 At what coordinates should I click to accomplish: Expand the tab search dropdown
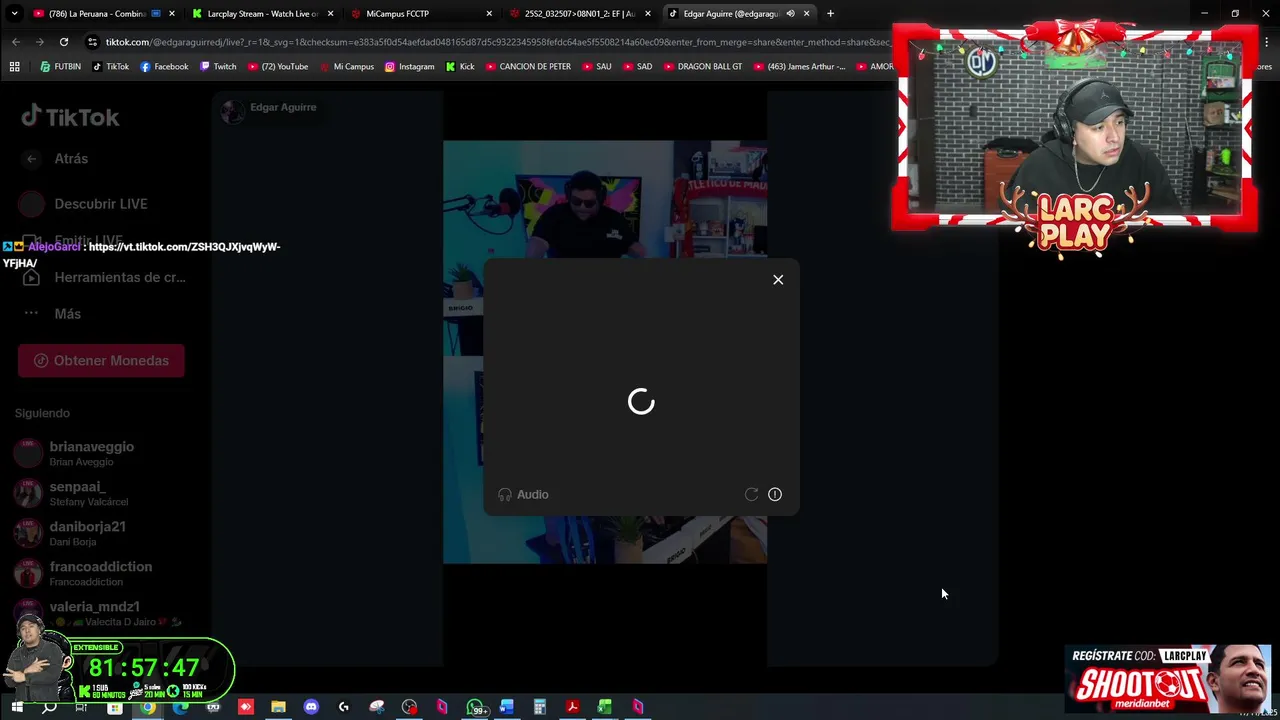pyautogui.click(x=14, y=14)
